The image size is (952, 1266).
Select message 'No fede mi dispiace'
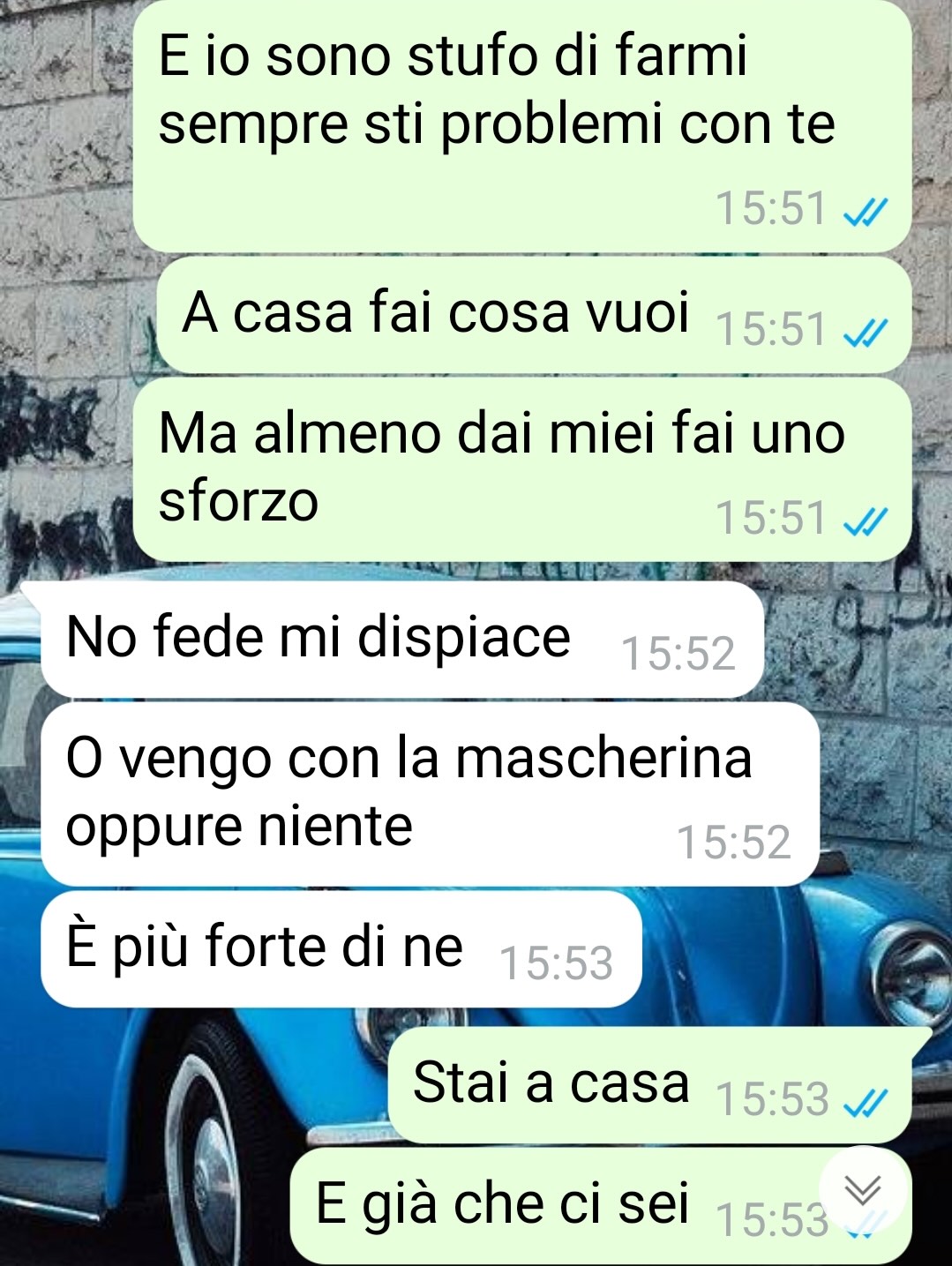click(x=401, y=640)
